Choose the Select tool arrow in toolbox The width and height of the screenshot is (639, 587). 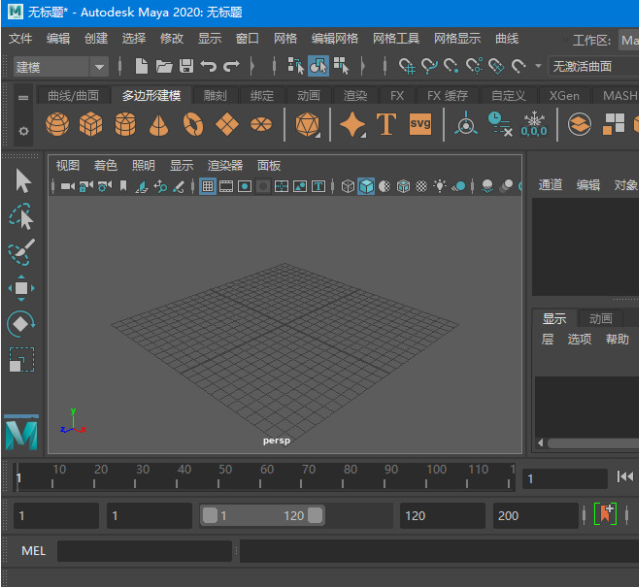coord(23,181)
